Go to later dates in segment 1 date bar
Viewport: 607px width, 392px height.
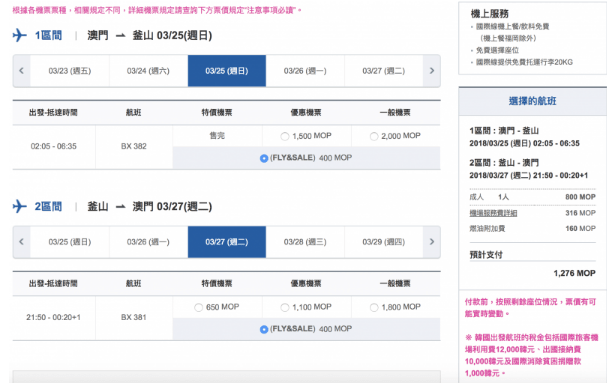tap(432, 71)
